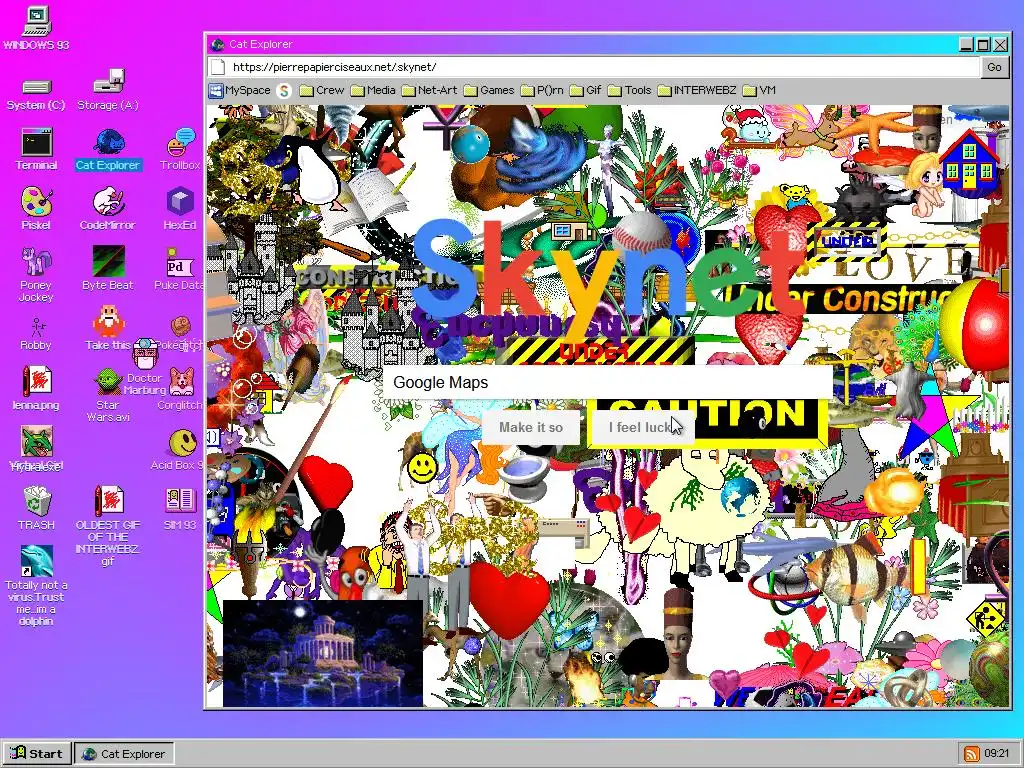Expand the INTERWEBZ bookmarks folder

click(697, 90)
